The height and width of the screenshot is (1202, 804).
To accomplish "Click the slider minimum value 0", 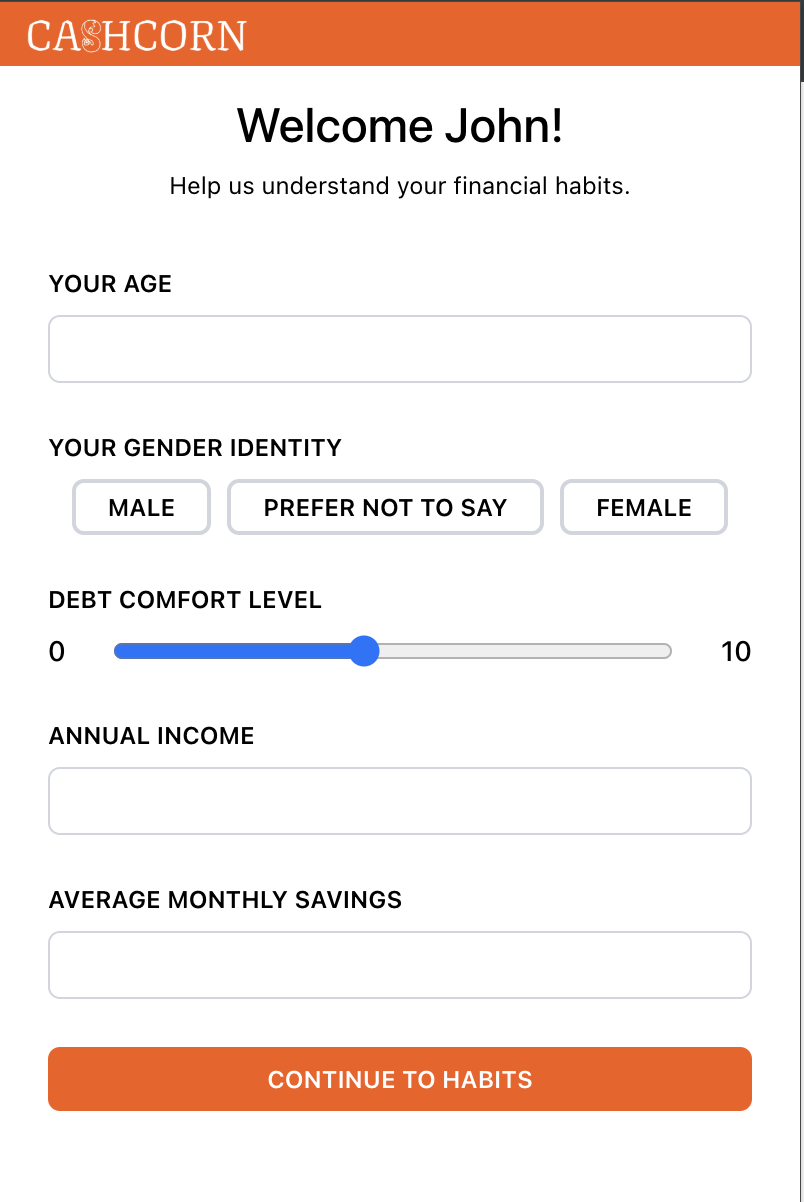I will [x=57, y=652].
